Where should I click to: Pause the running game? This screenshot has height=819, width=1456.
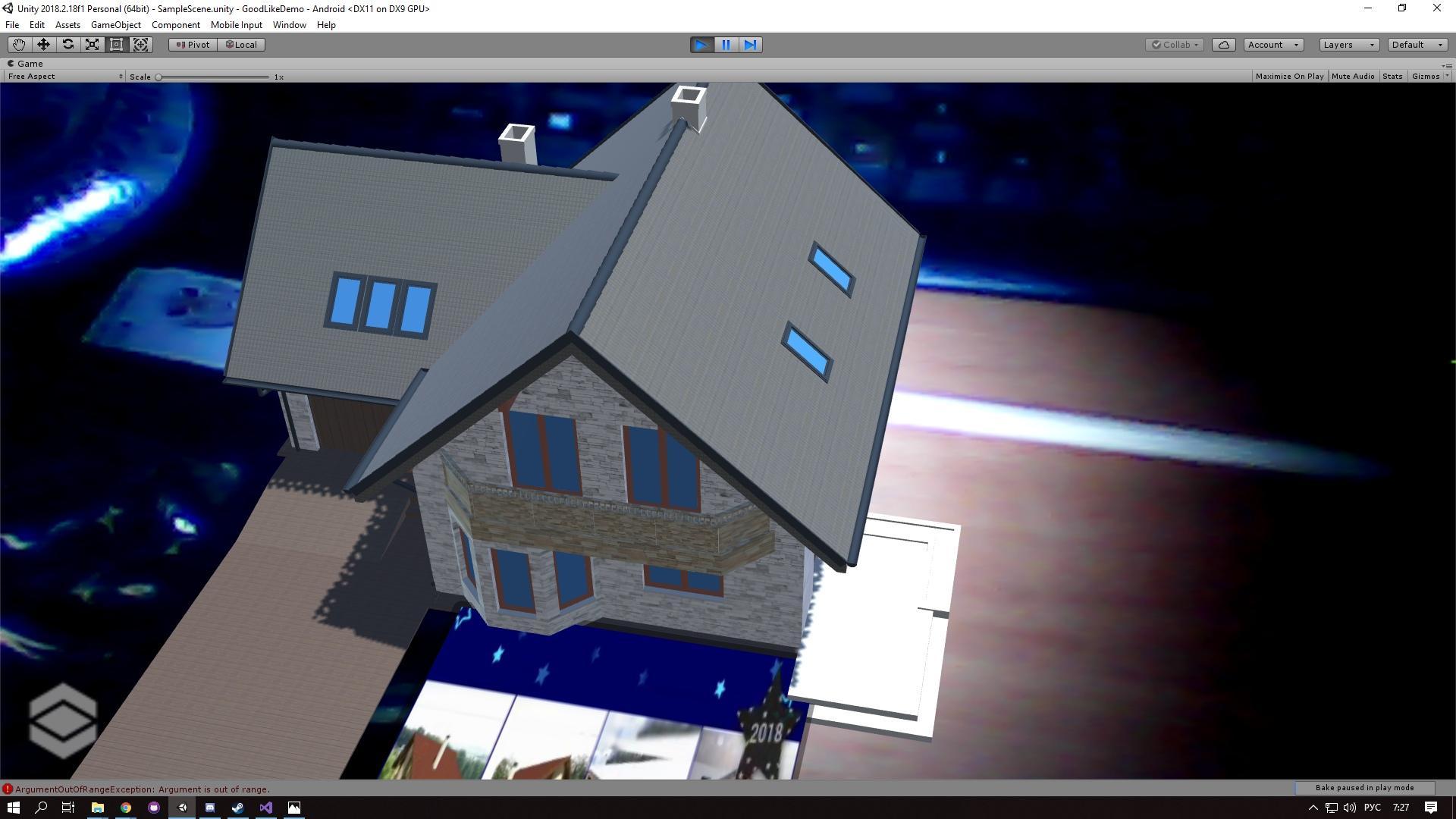click(726, 45)
